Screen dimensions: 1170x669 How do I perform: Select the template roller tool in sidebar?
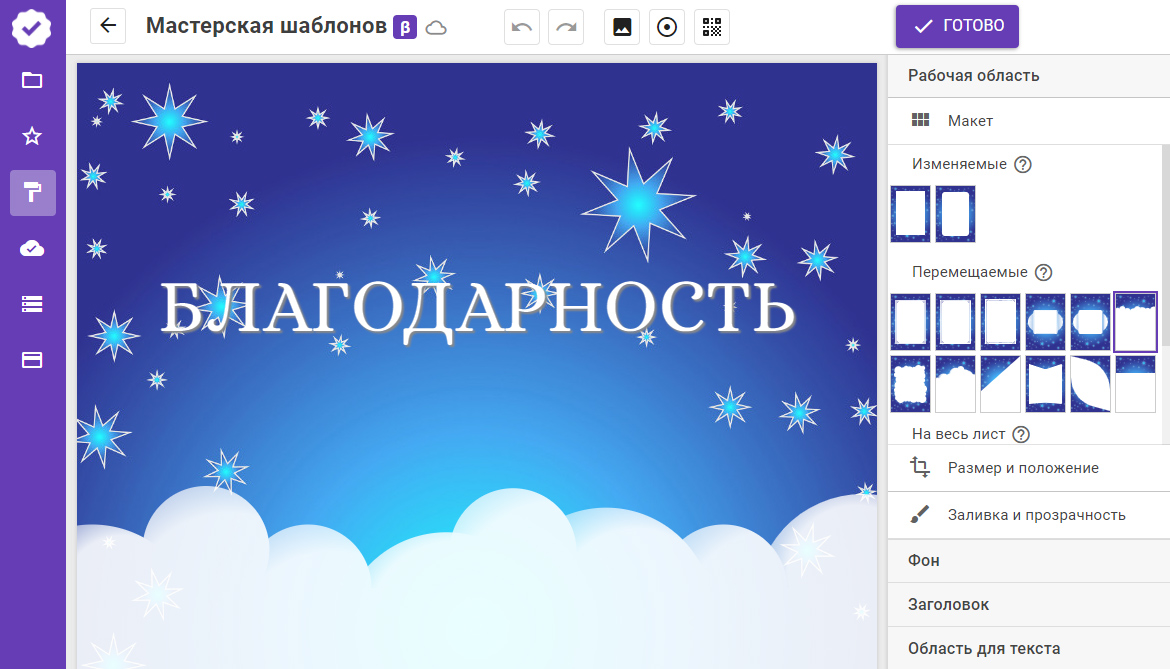[x=32, y=192]
